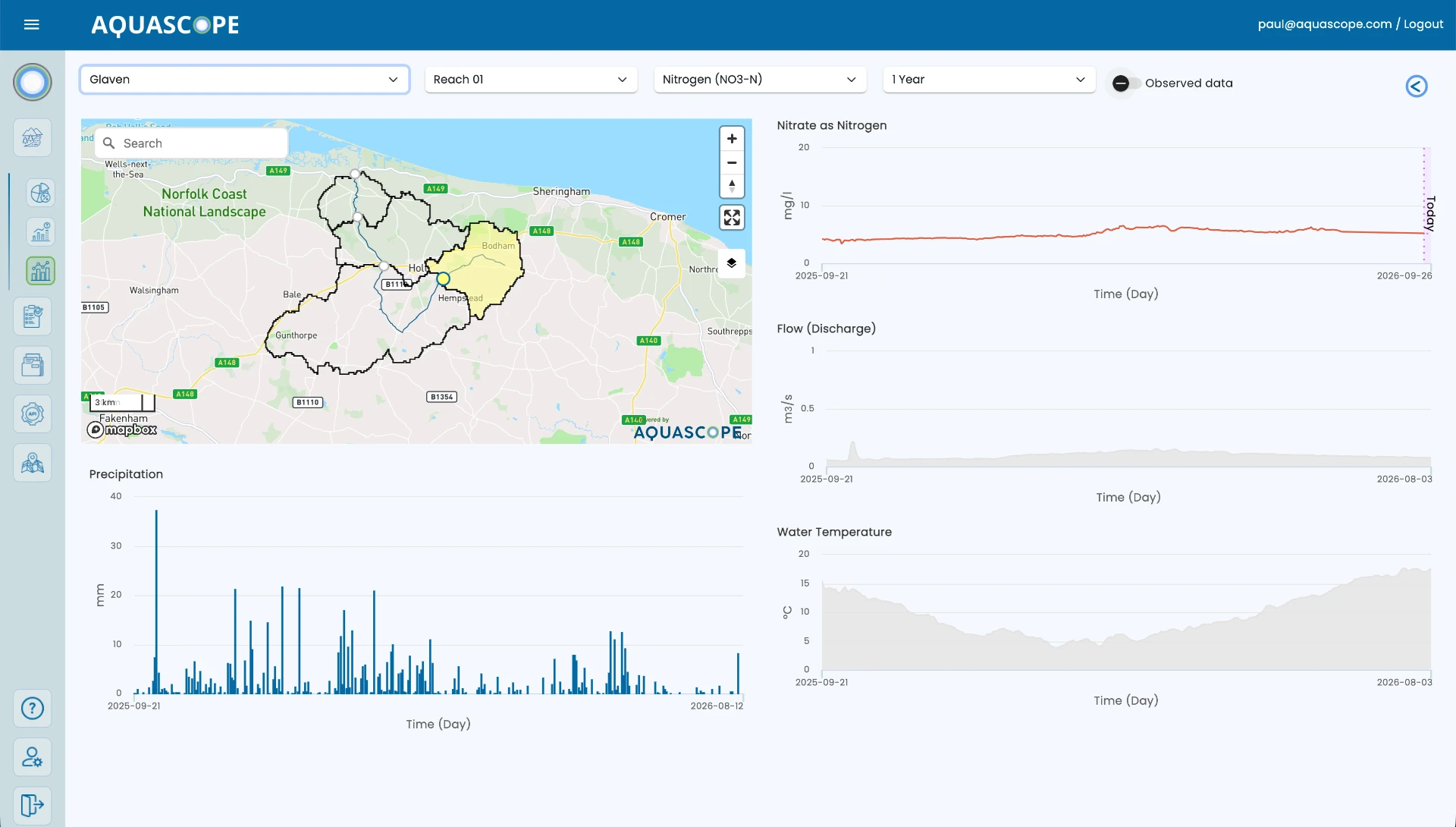1456x827 pixels.
Task: Select the active green bar-and-line chart icon
Action: click(41, 271)
